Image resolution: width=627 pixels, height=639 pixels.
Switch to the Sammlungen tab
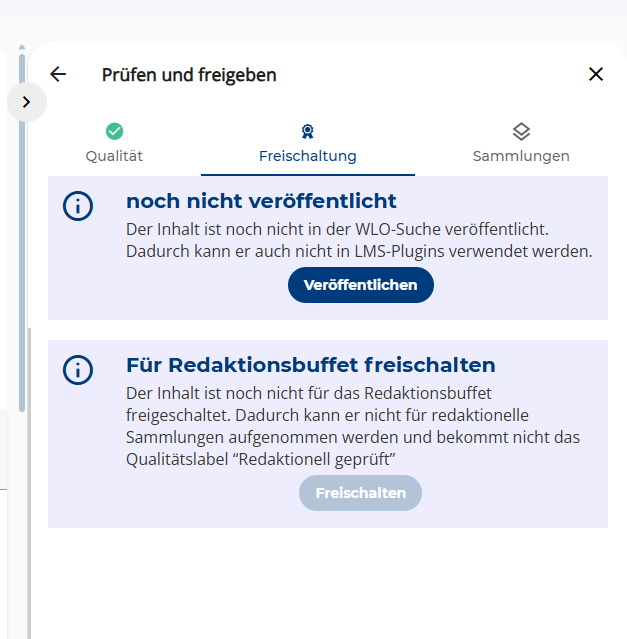tap(521, 144)
